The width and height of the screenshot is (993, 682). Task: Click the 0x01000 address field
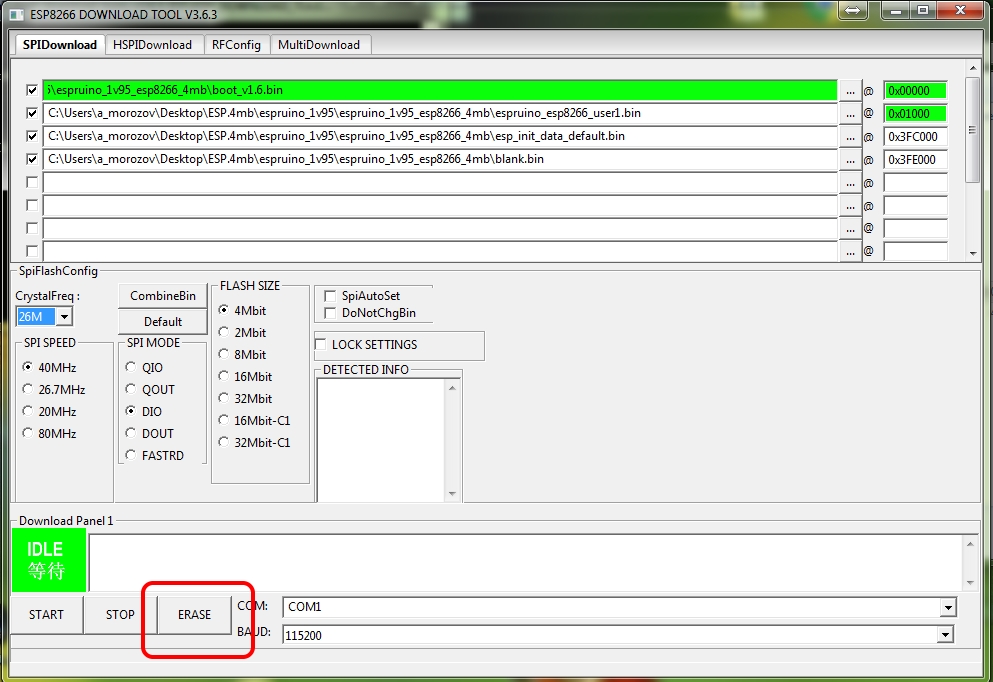click(x=916, y=114)
